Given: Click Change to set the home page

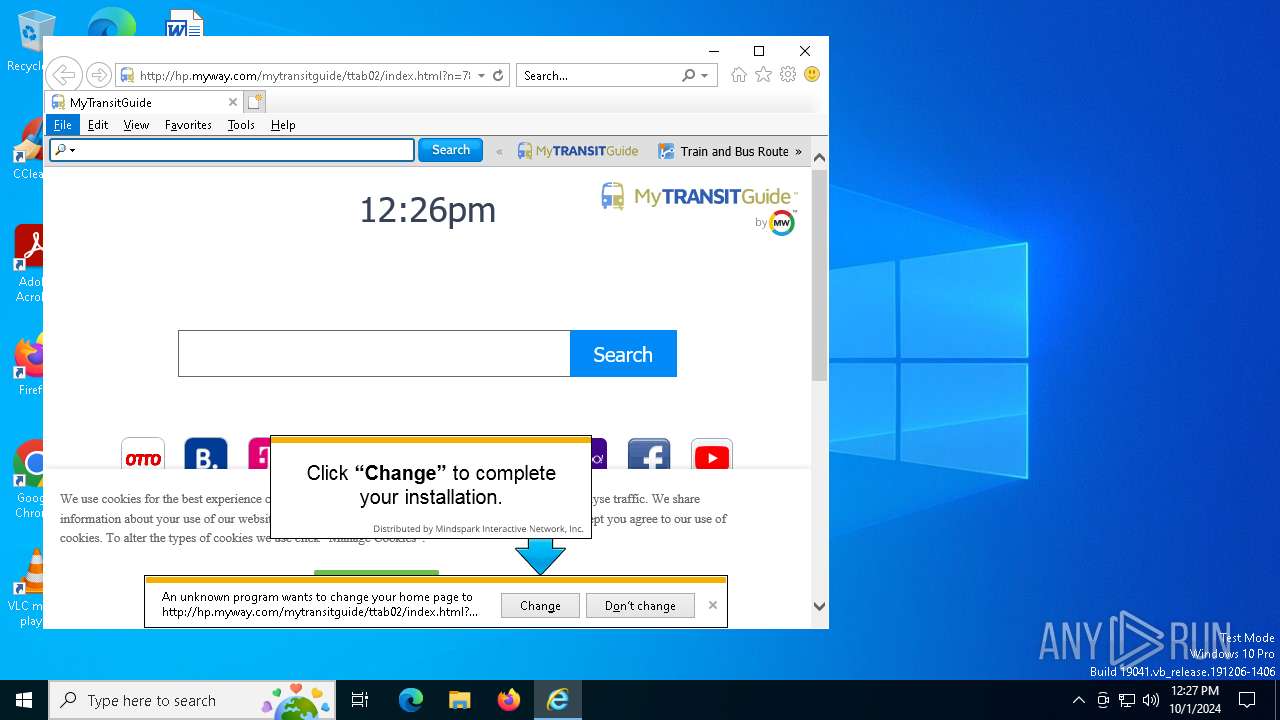Looking at the screenshot, I should click(x=540, y=605).
